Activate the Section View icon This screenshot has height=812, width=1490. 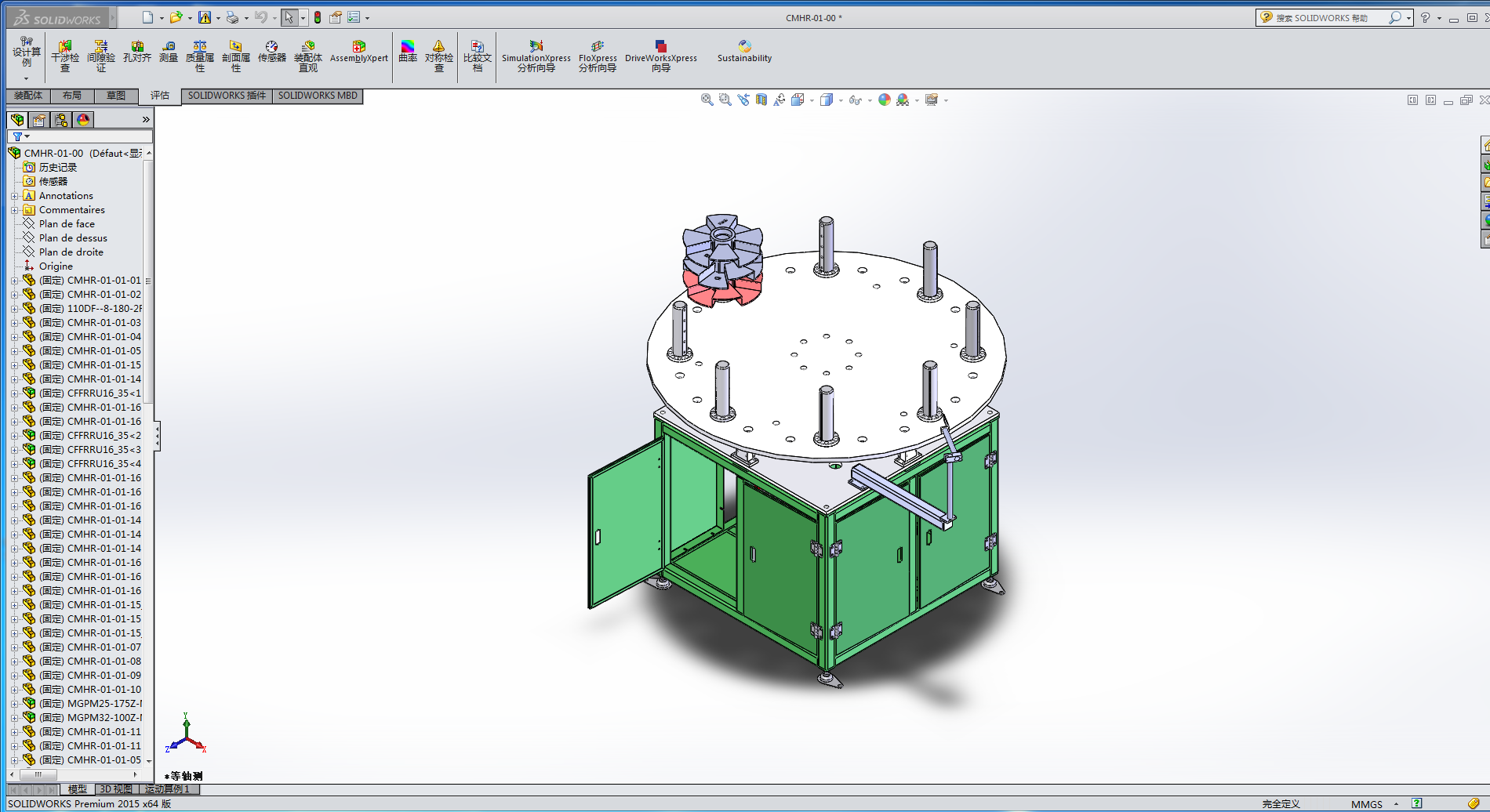pos(761,100)
